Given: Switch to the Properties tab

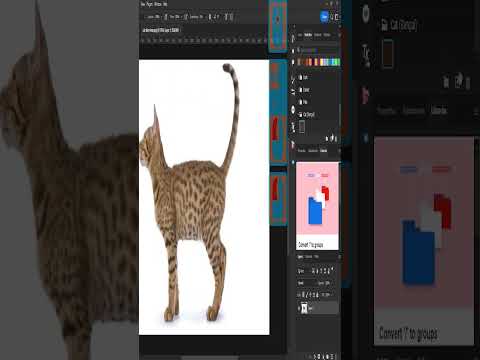Looking at the screenshot, I should 301,151.
